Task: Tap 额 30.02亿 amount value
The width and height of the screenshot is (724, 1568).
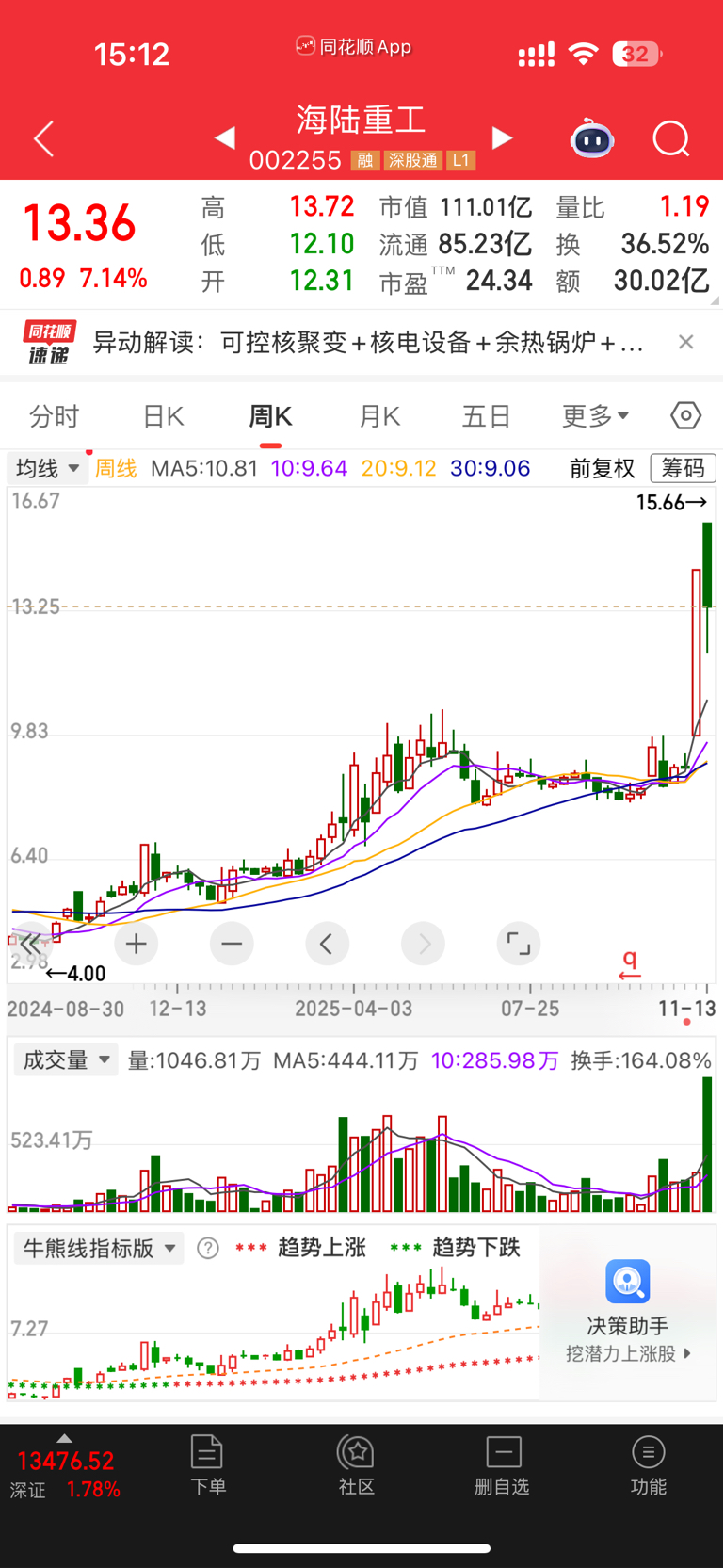Action: point(662,281)
